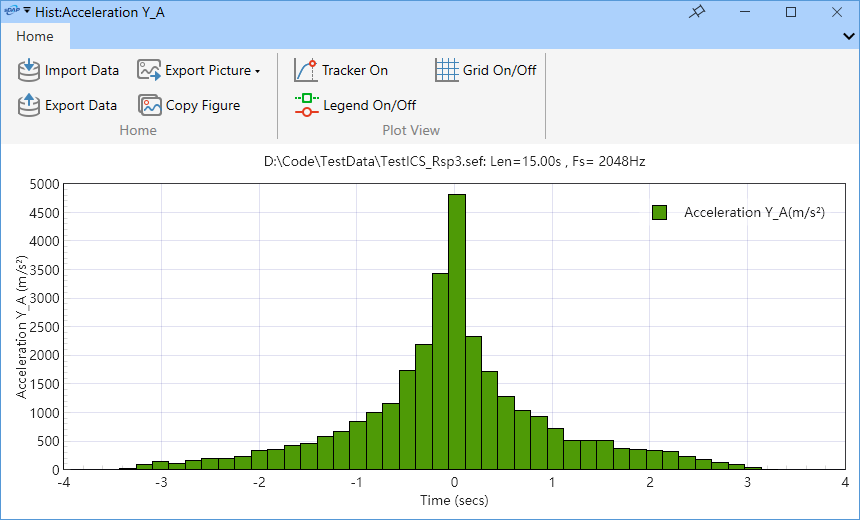Viewport: 860px width, 520px height.
Task: Open the Export Picture dropdown arrow
Action: point(257,71)
